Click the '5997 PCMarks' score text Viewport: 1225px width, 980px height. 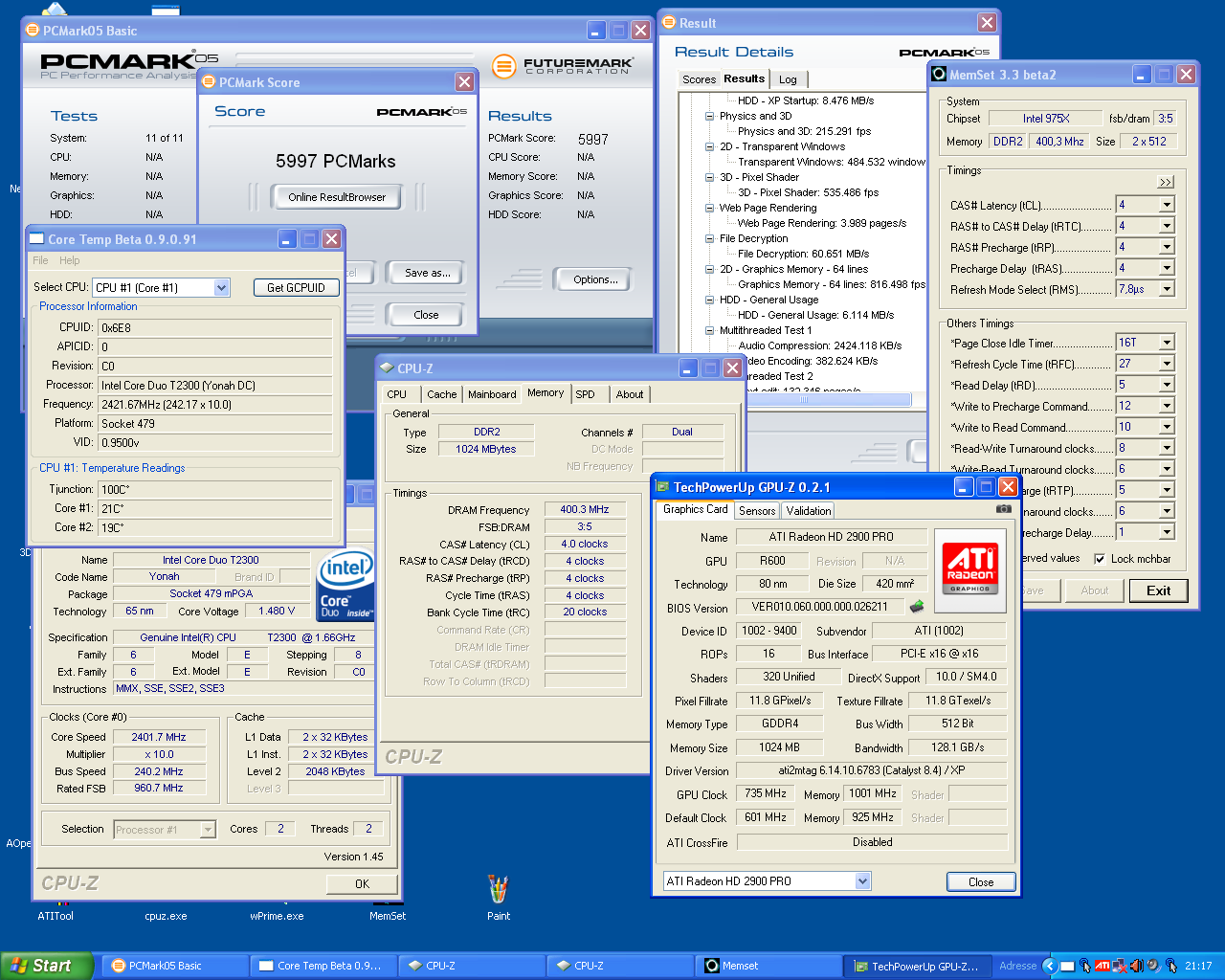coord(335,161)
